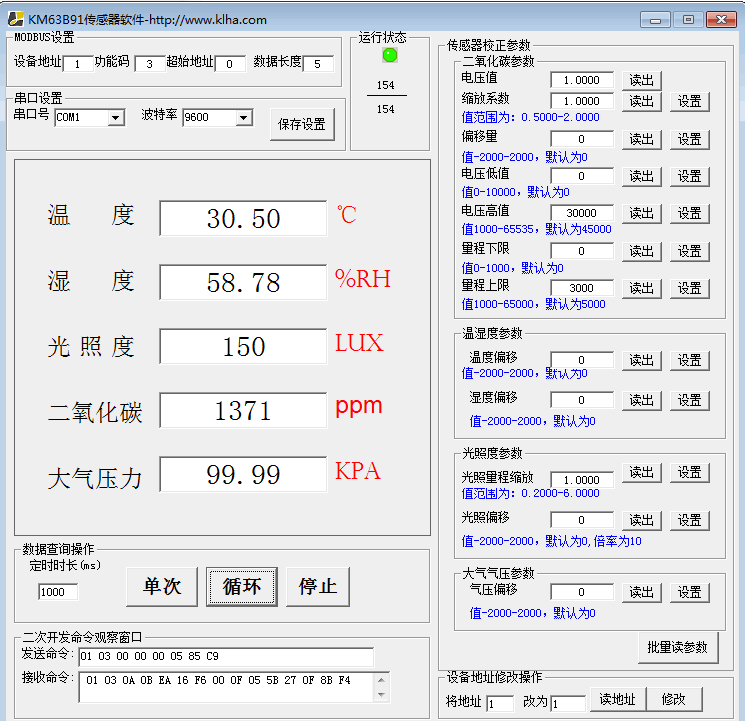Click the 二氧化碳 value 1371 display

coord(243,411)
